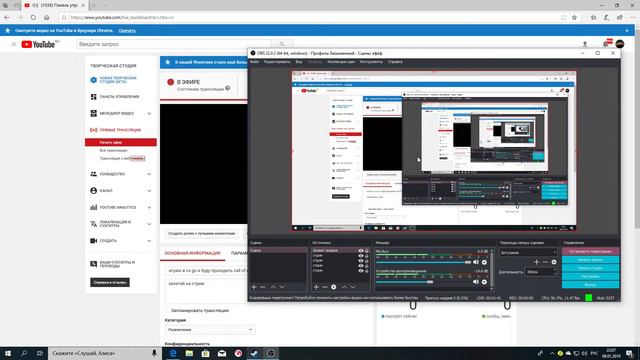Add a scene transition with plus icon
640x360 pixels.
[x=536, y=262]
